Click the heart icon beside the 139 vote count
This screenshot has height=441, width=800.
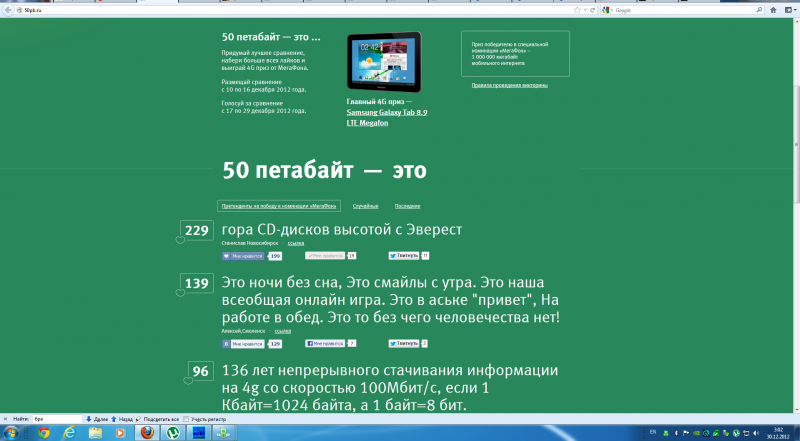coord(180,292)
